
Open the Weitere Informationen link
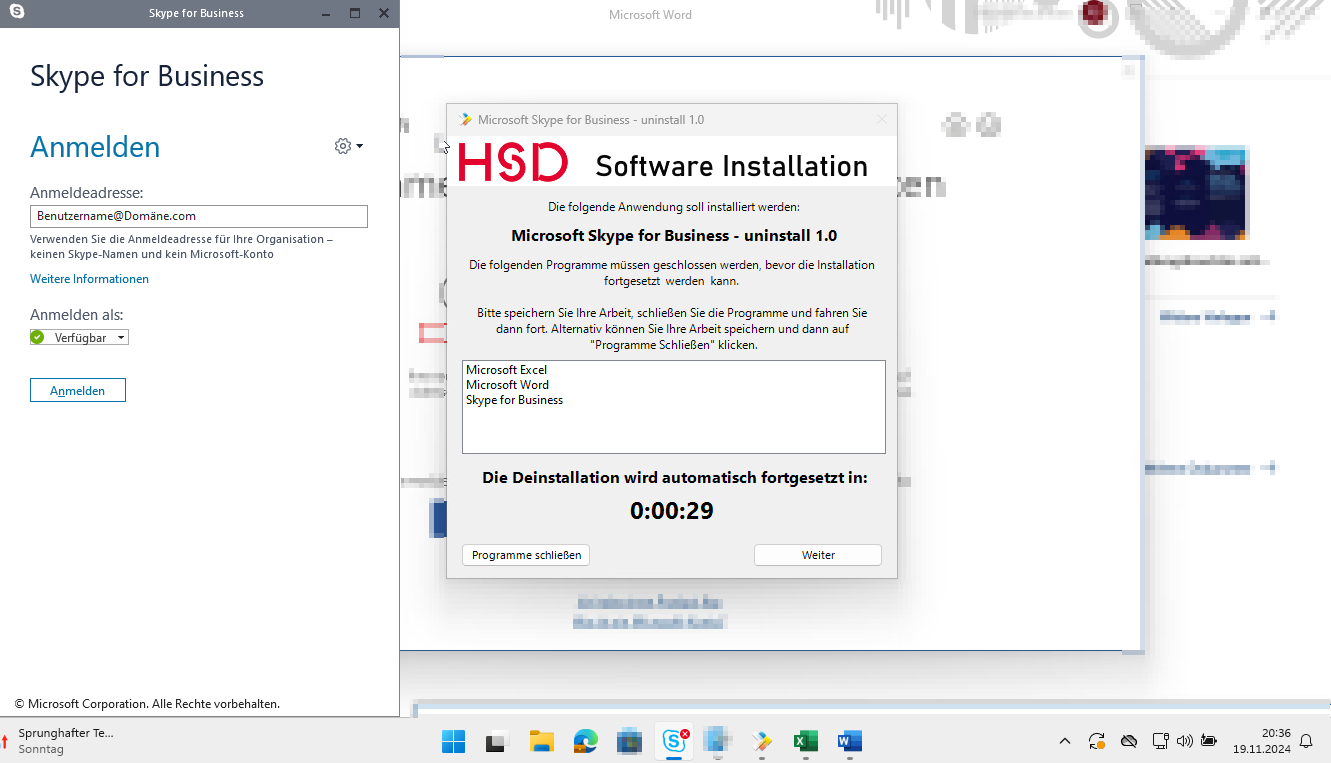89,279
